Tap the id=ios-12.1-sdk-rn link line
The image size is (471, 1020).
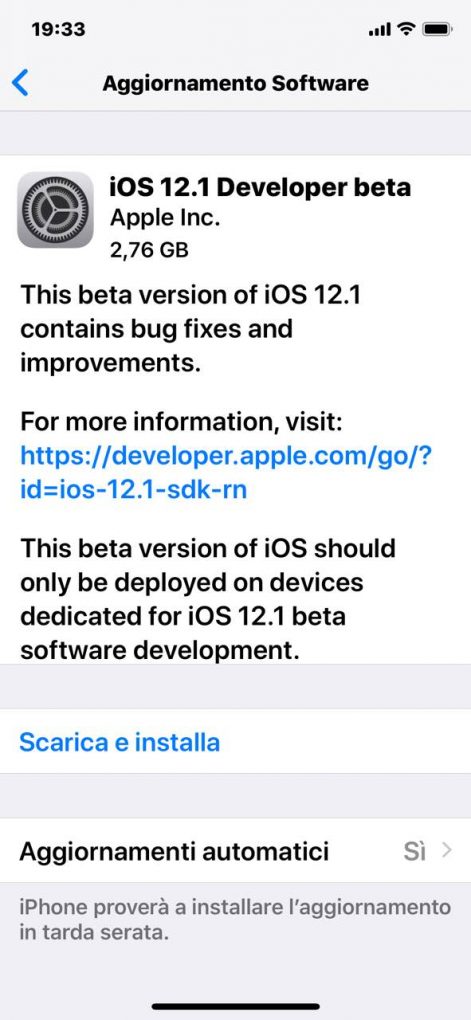(x=133, y=489)
